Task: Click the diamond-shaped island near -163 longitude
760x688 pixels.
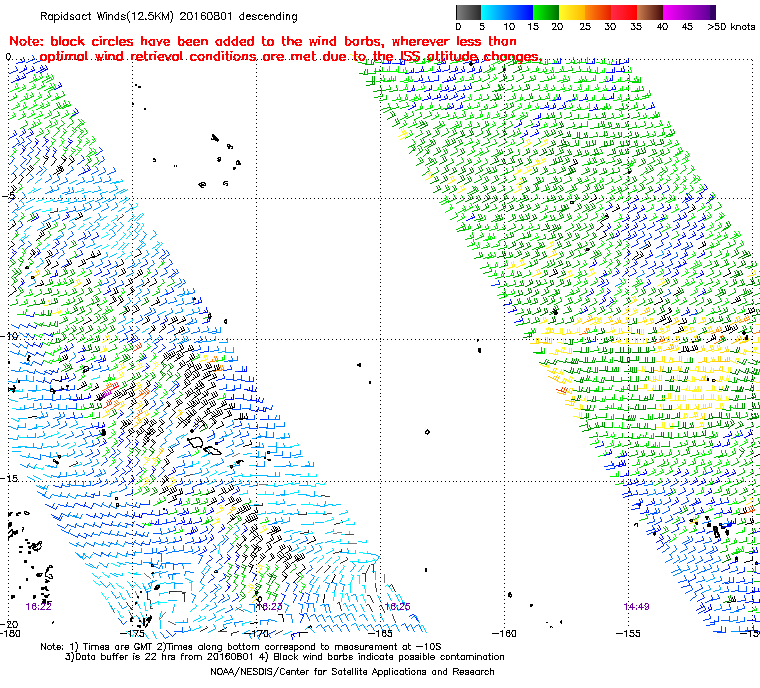Action: click(427, 432)
